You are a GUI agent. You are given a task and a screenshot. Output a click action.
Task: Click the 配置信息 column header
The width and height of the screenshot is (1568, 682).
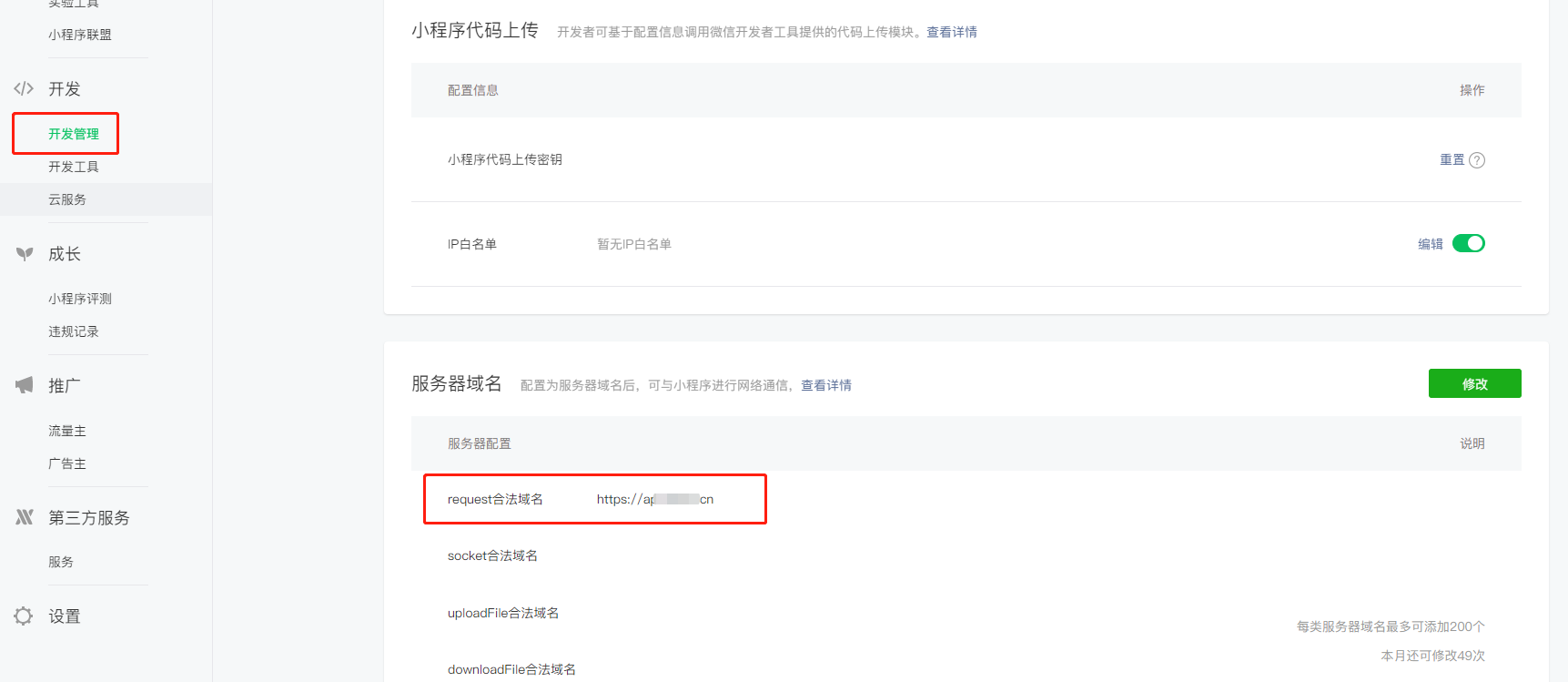tap(473, 90)
